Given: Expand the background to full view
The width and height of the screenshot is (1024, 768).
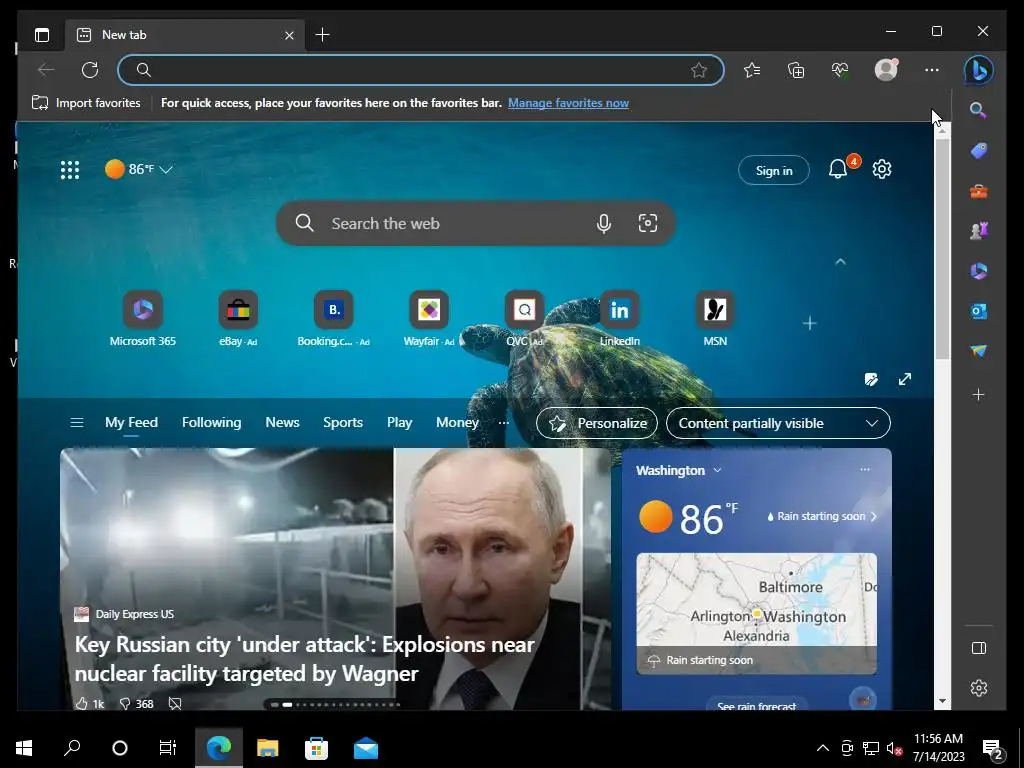Looking at the screenshot, I should [904, 379].
